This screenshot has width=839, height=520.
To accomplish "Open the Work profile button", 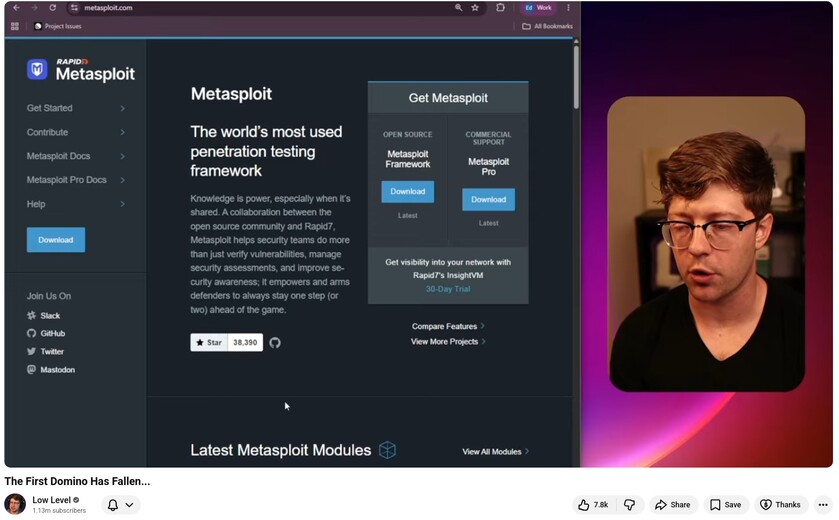I will [538, 7].
